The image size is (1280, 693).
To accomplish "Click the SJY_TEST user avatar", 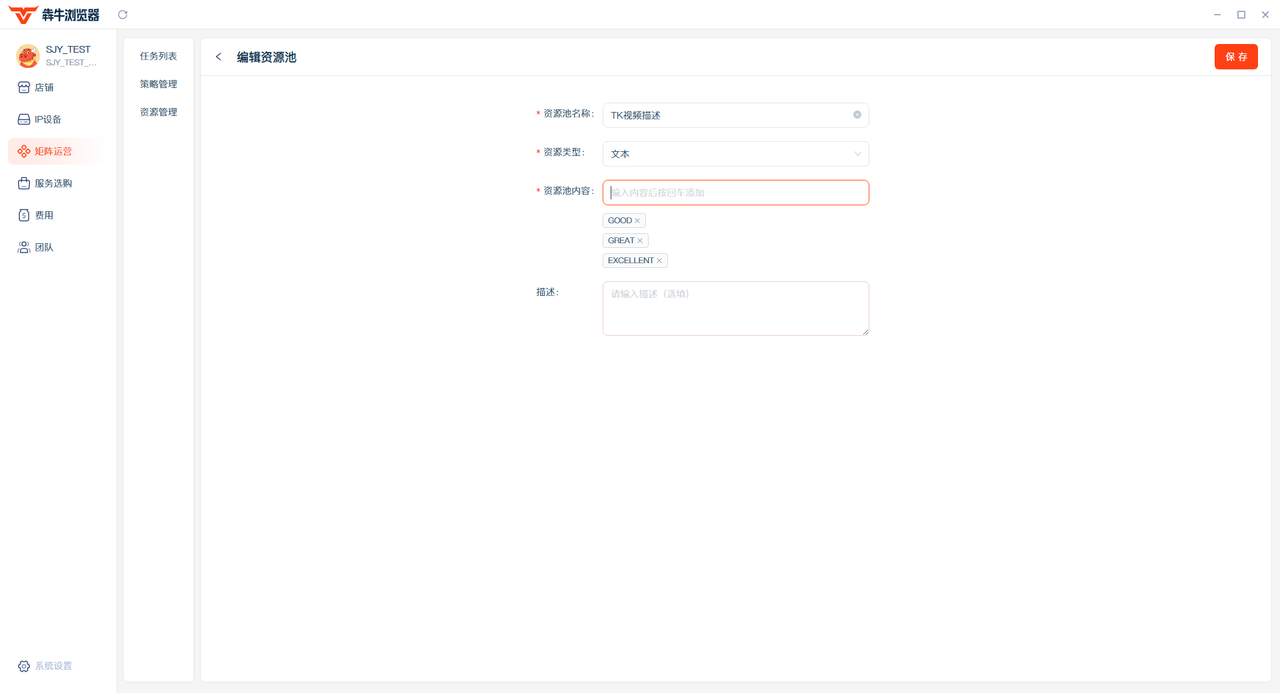I will click(x=27, y=55).
